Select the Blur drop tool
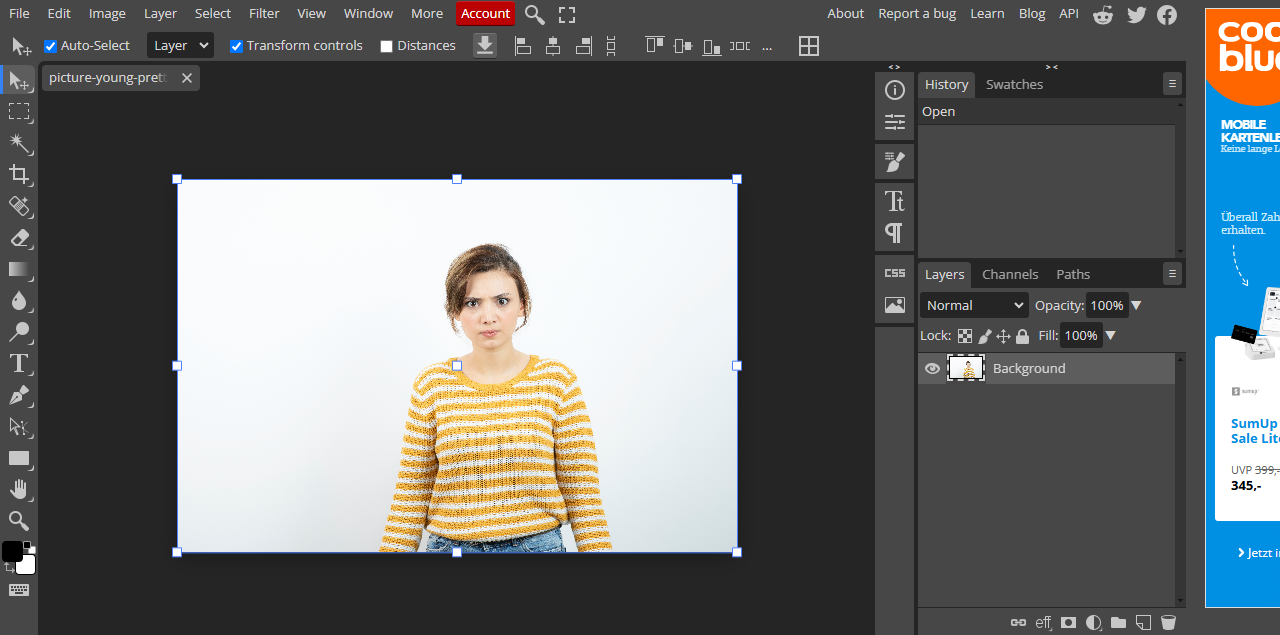This screenshot has height=635, width=1280. [x=19, y=300]
